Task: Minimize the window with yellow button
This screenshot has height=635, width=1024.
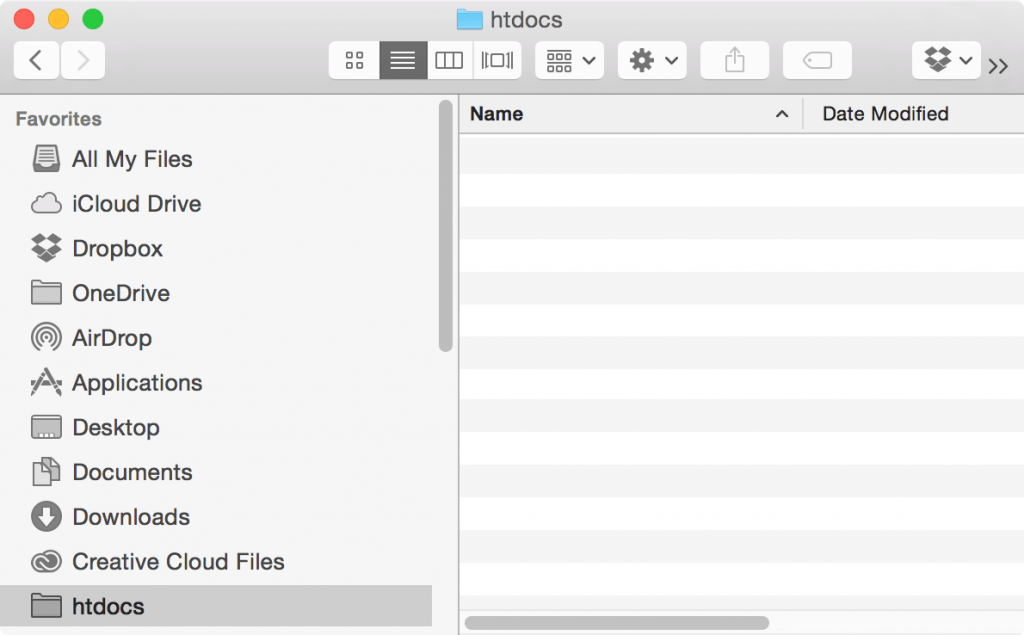Action: (x=59, y=19)
